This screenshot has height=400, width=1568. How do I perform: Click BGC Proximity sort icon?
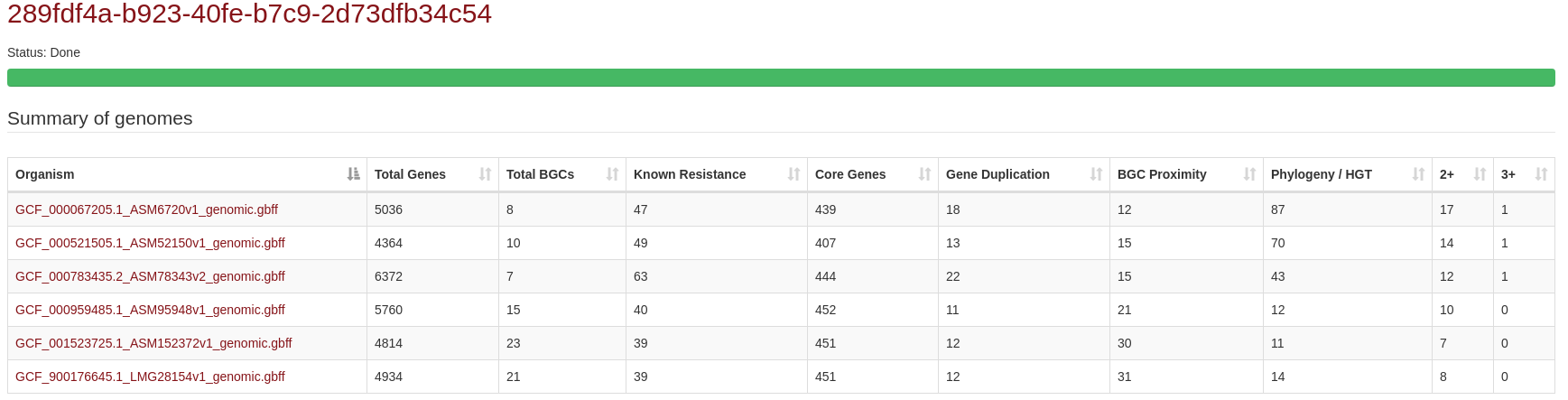[1250, 174]
